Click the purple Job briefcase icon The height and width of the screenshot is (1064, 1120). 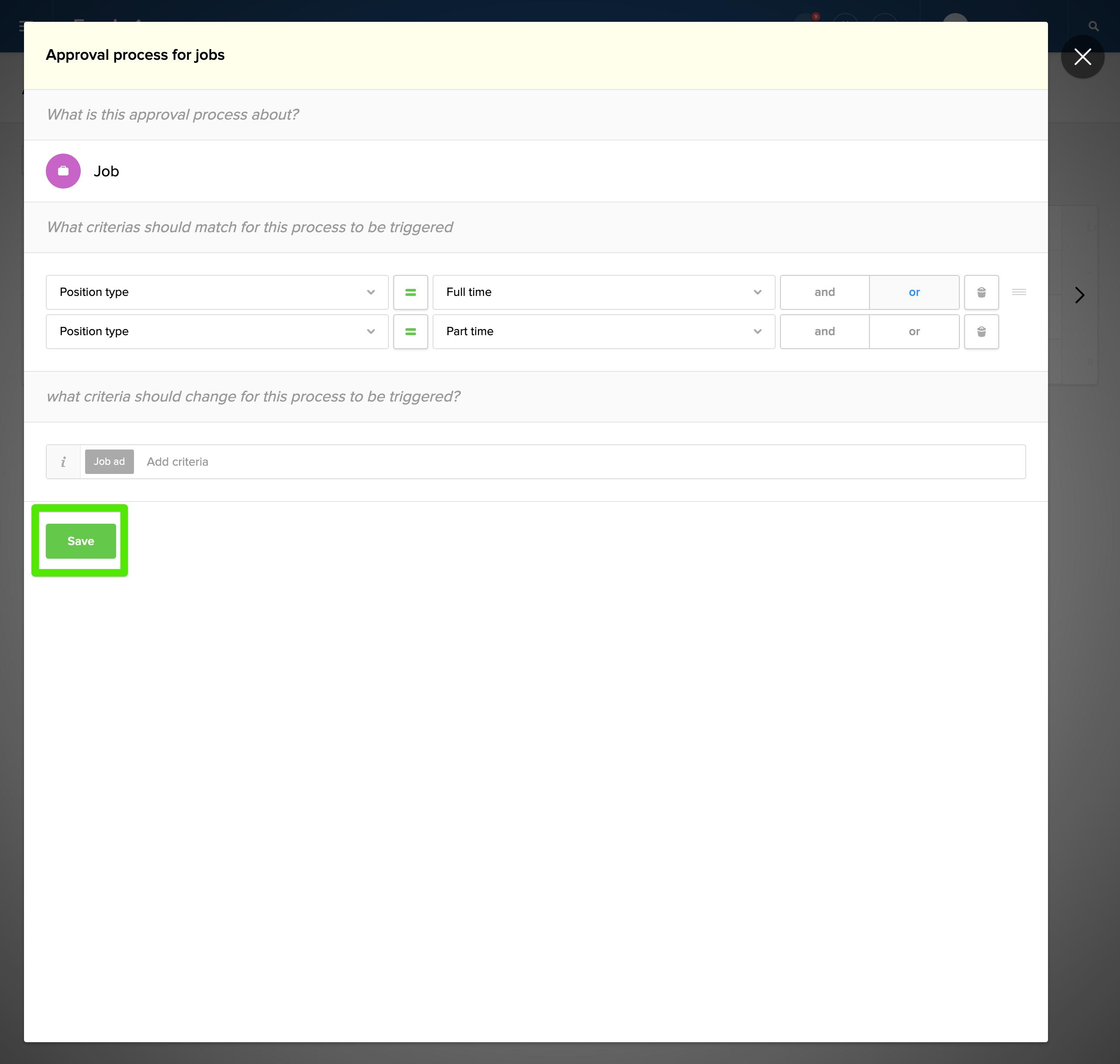coord(63,171)
